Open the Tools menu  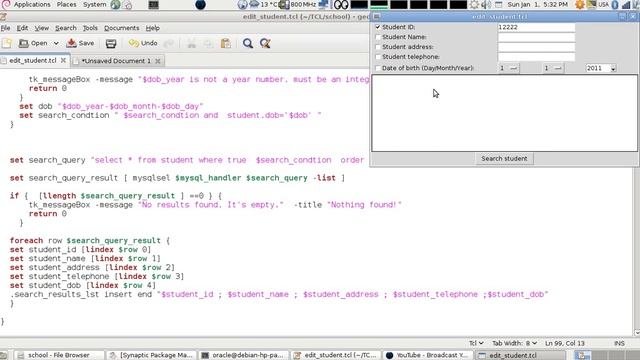pyautogui.click(x=90, y=28)
